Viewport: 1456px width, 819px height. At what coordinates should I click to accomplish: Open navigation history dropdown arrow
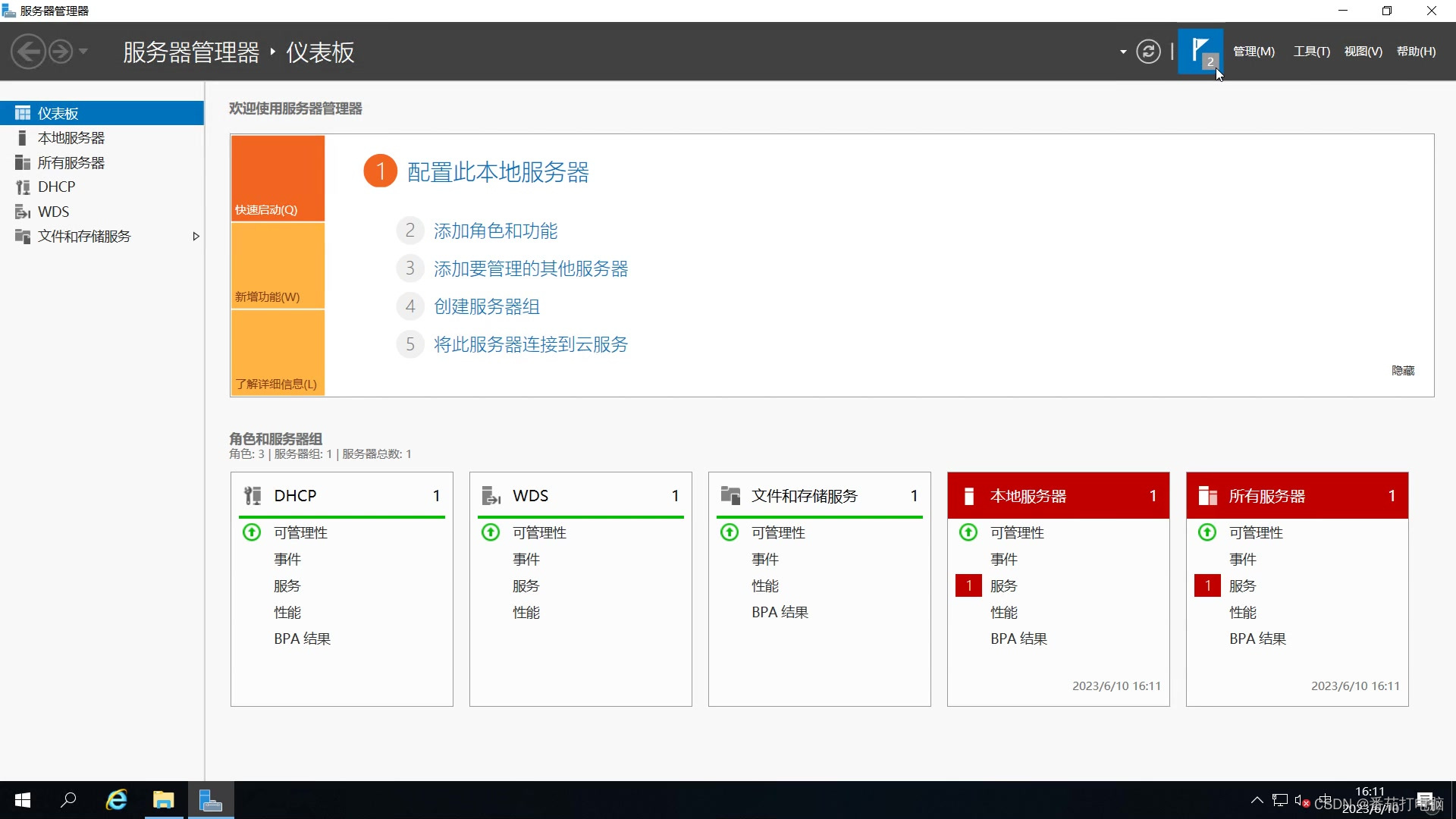pyautogui.click(x=83, y=52)
